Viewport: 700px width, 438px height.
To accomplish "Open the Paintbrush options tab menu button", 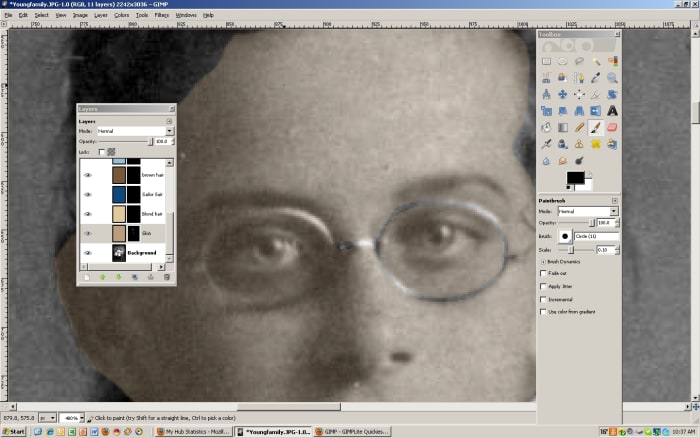I will click(x=615, y=201).
